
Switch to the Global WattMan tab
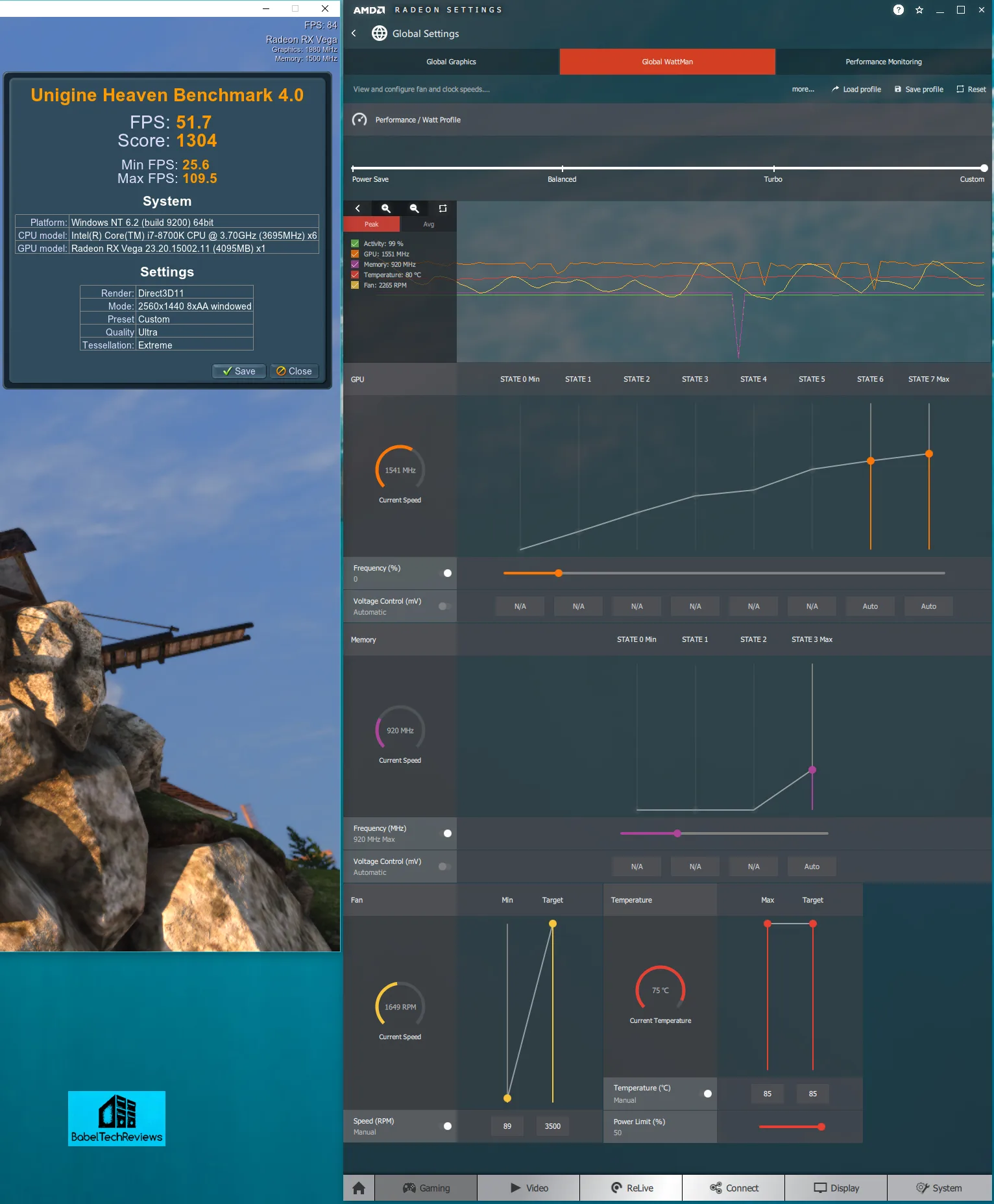(667, 62)
